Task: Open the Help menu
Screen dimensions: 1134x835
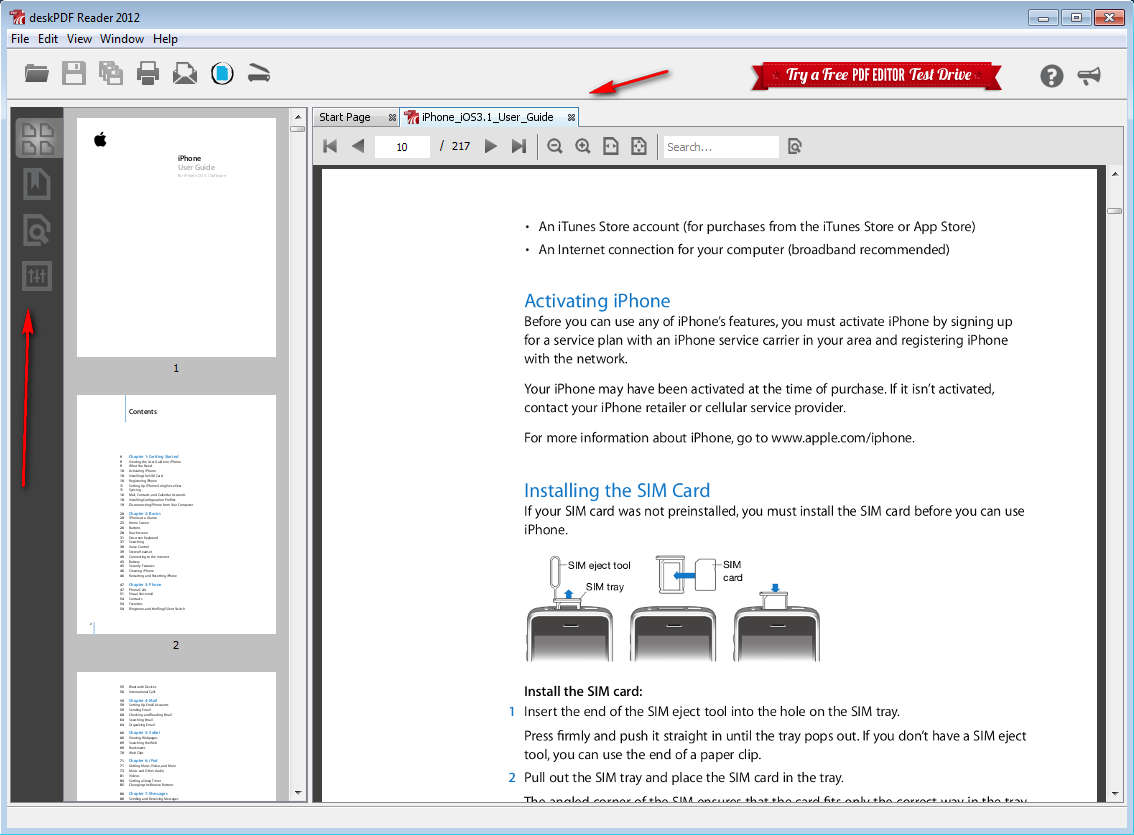Action: pos(165,39)
